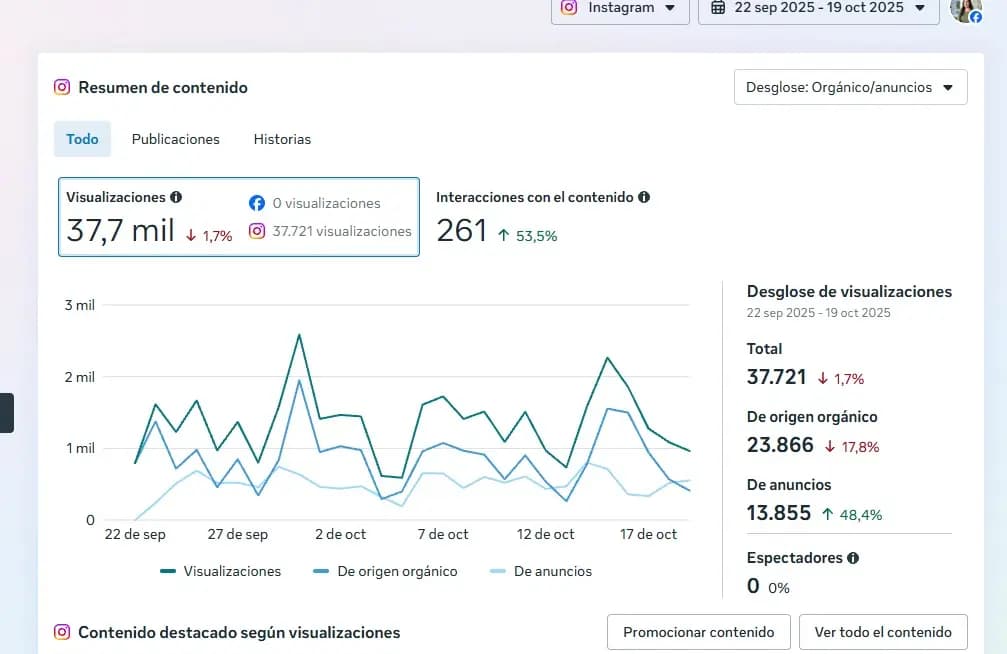The width and height of the screenshot is (1007, 654).
Task: Click the Facebook icon by 0 visualizaciones
Action: click(x=257, y=203)
